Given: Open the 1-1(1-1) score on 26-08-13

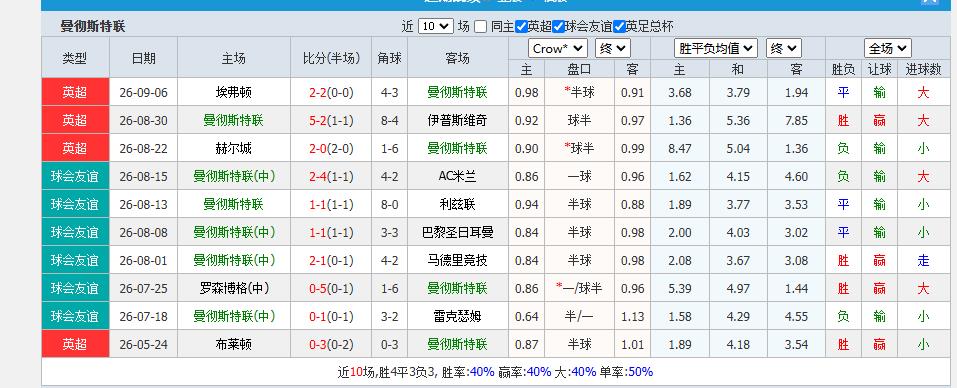Looking at the screenshot, I should pyautogui.click(x=331, y=204).
